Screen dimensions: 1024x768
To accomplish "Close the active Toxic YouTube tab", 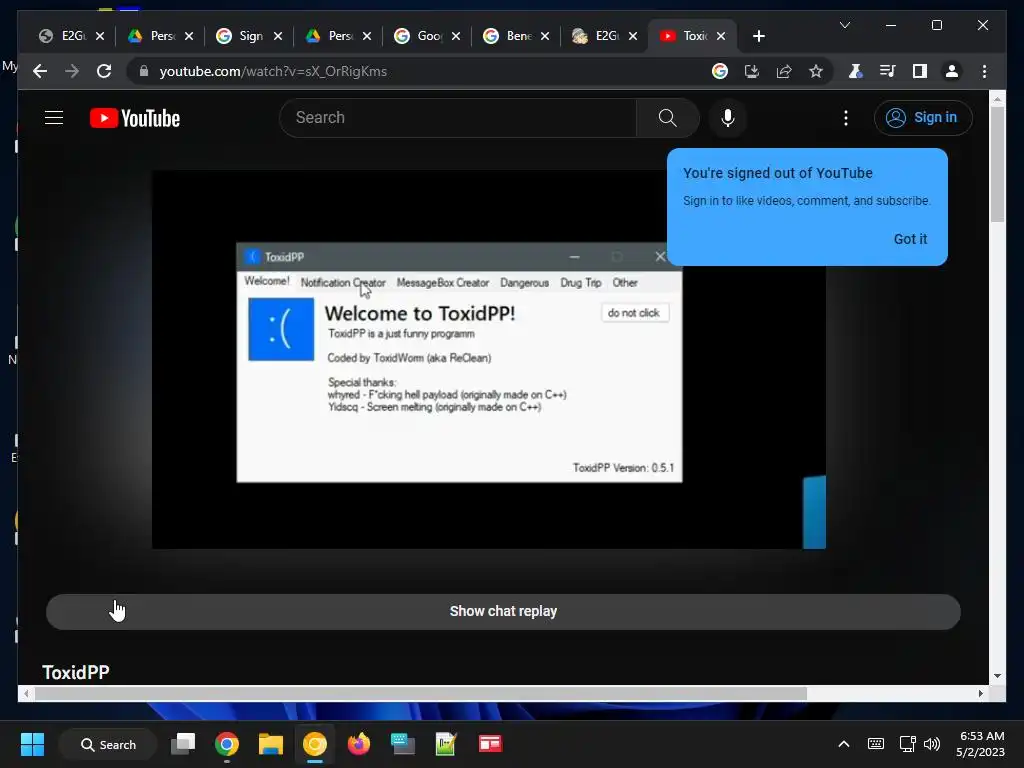I will tap(720, 36).
